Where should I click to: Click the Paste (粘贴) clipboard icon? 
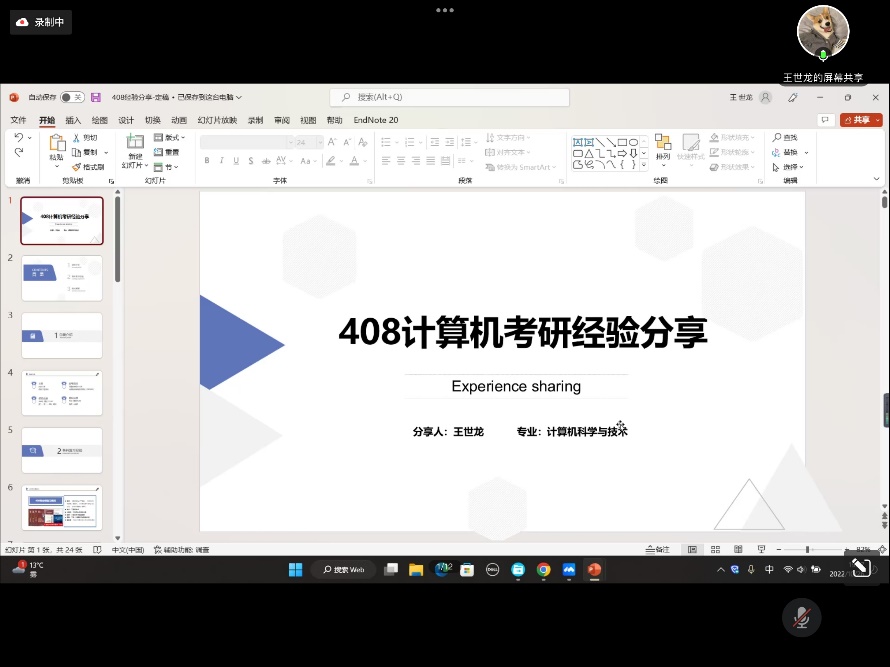(56, 143)
